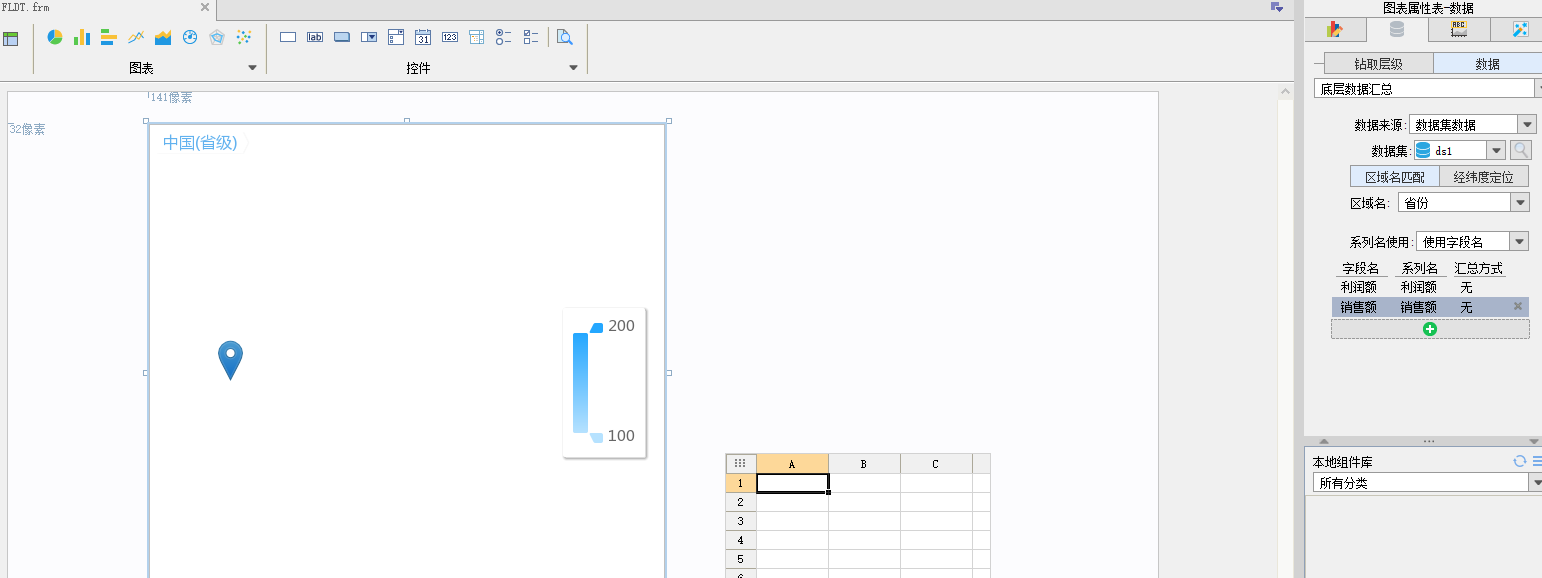
Task: Insert the date widget (calendar 31 icon)
Action: click(423, 37)
